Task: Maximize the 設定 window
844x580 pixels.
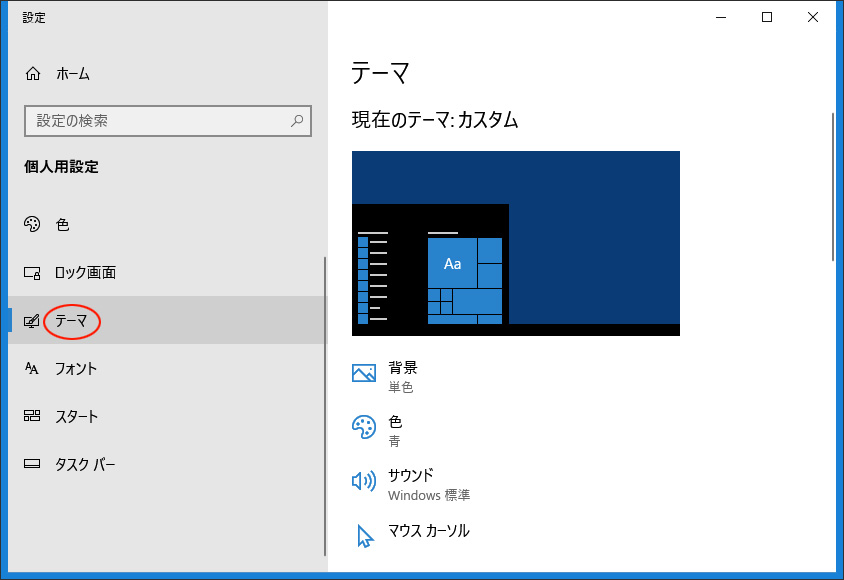Action: click(x=767, y=17)
